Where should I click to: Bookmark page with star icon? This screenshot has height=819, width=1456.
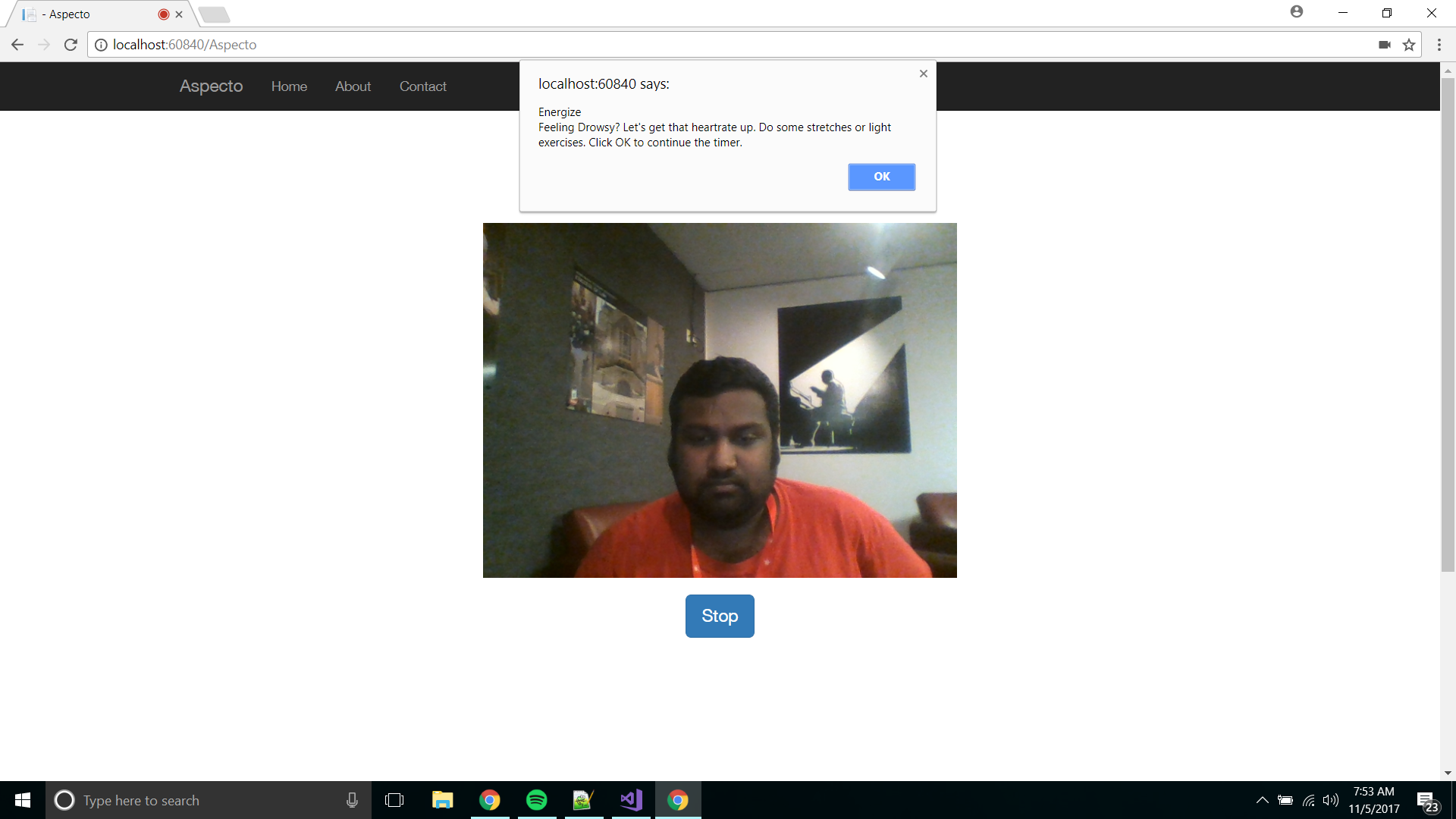[x=1409, y=45]
